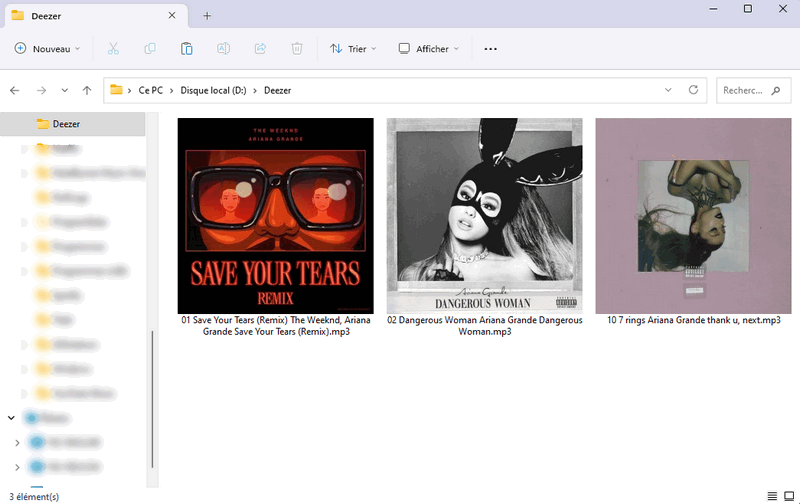The width and height of the screenshot is (800, 504).
Task: Click the '3 élément(s)' status text
Action: click(x=34, y=496)
